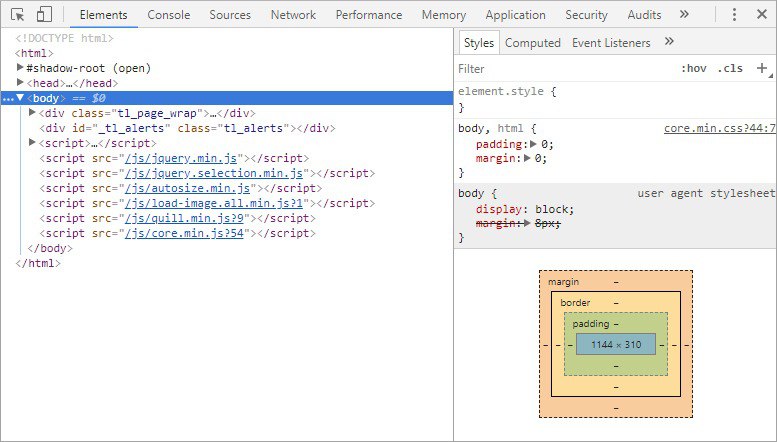Select the Styles sidebar tab

point(479,43)
